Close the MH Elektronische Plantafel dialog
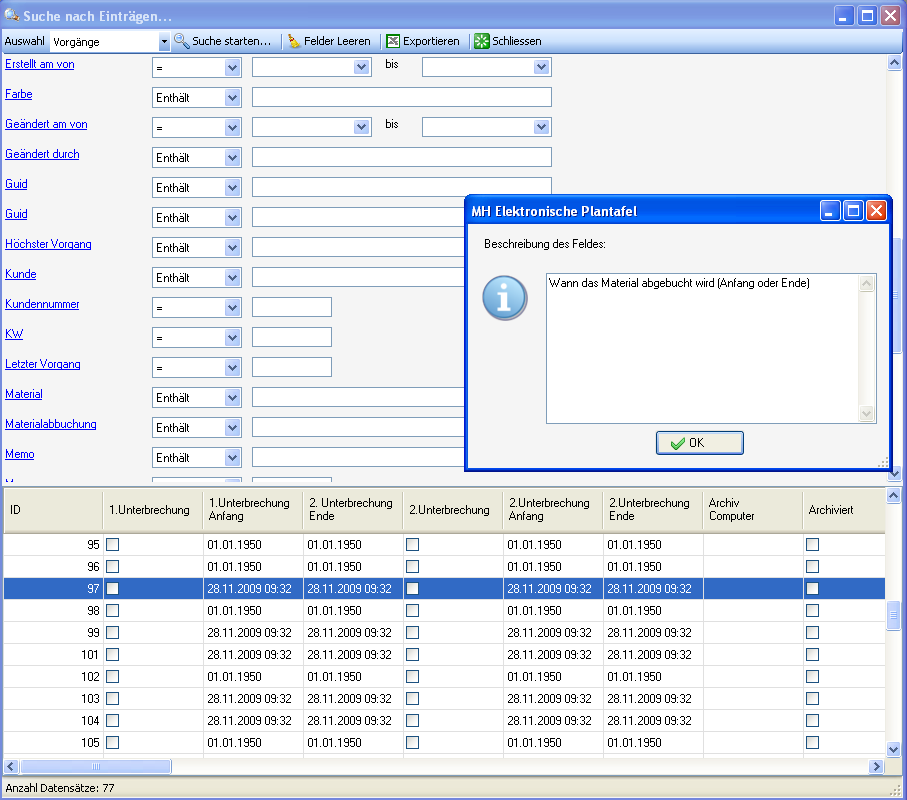907x800 pixels. pyautogui.click(x=876, y=211)
